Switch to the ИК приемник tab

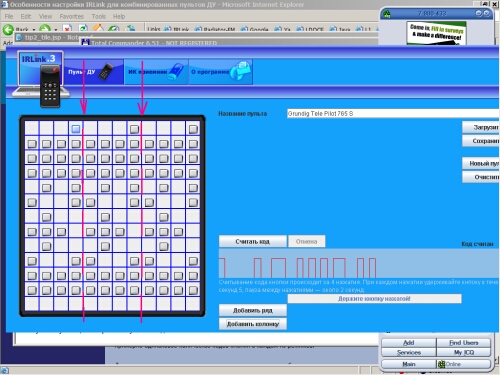156,72
